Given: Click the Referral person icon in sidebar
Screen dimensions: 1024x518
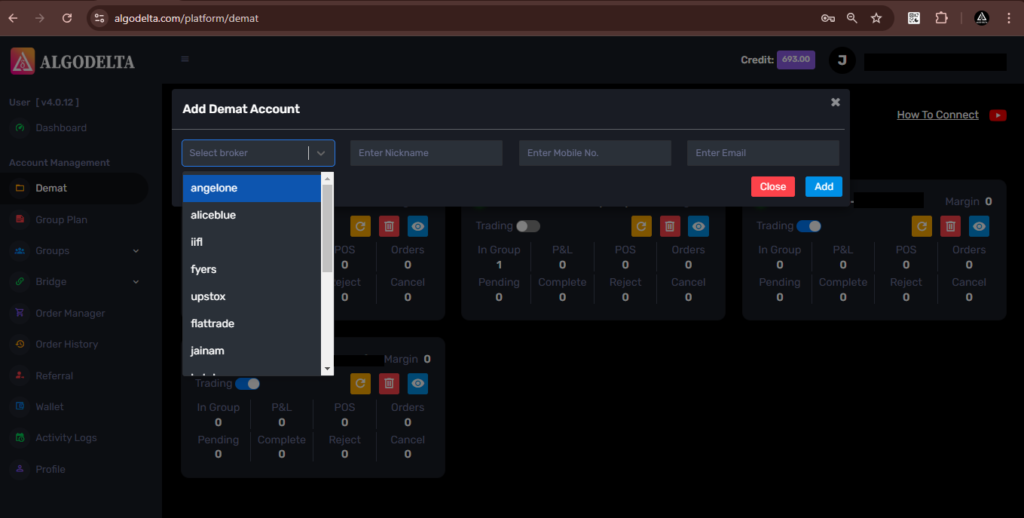Looking at the screenshot, I should (x=20, y=376).
